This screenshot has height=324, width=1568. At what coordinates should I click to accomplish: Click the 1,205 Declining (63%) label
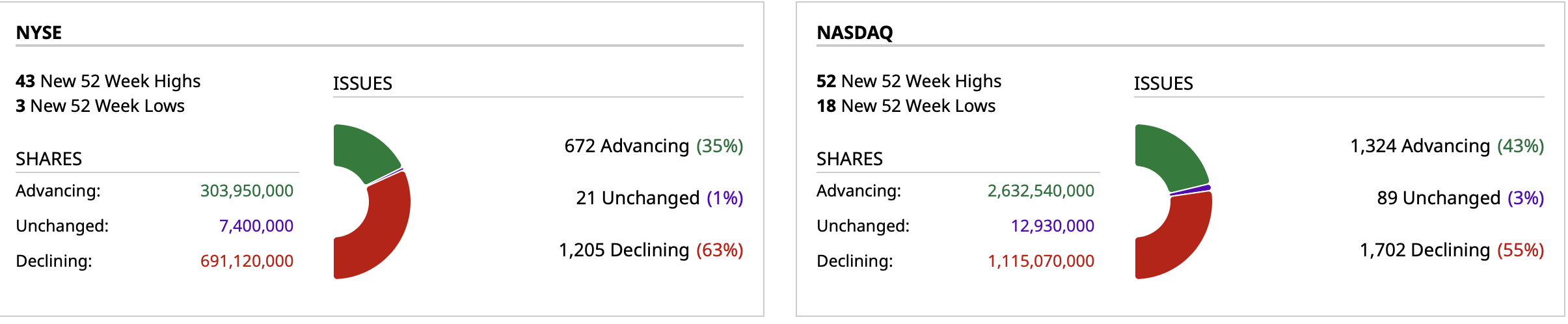pyautogui.click(x=651, y=250)
